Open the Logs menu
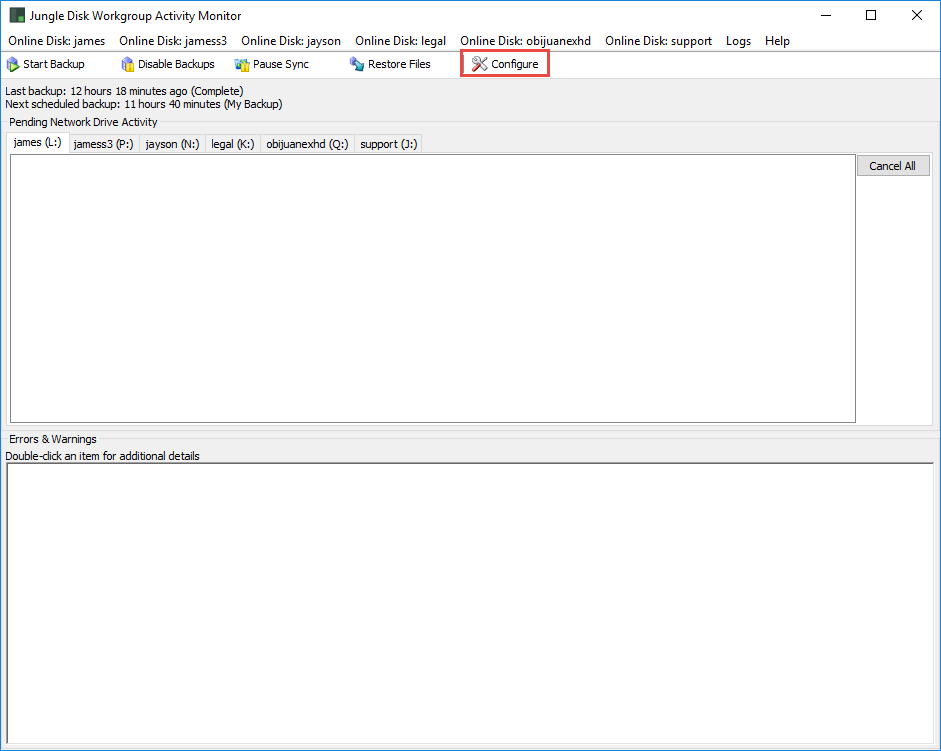Viewport: 941px width, 751px height. pos(738,41)
